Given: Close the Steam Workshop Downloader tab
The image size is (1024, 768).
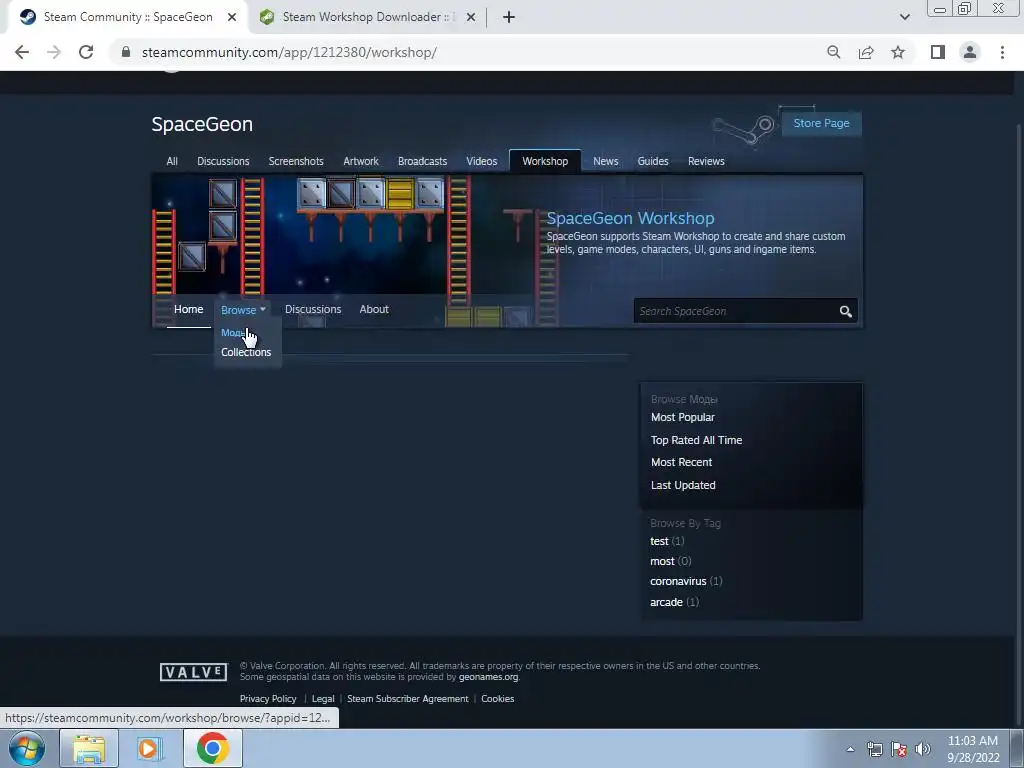Looking at the screenshot, I should point(471,18).
